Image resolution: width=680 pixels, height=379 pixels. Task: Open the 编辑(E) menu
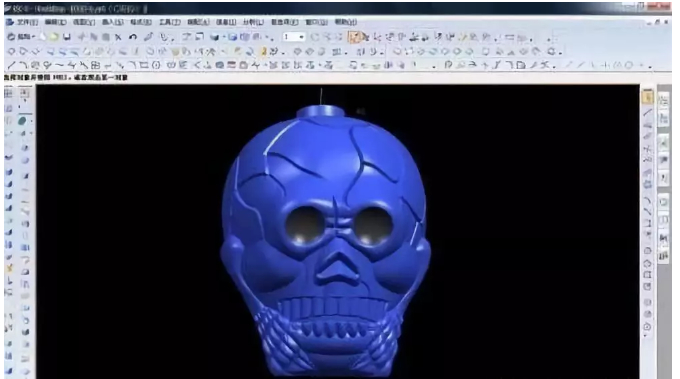[x=56, y=22]
